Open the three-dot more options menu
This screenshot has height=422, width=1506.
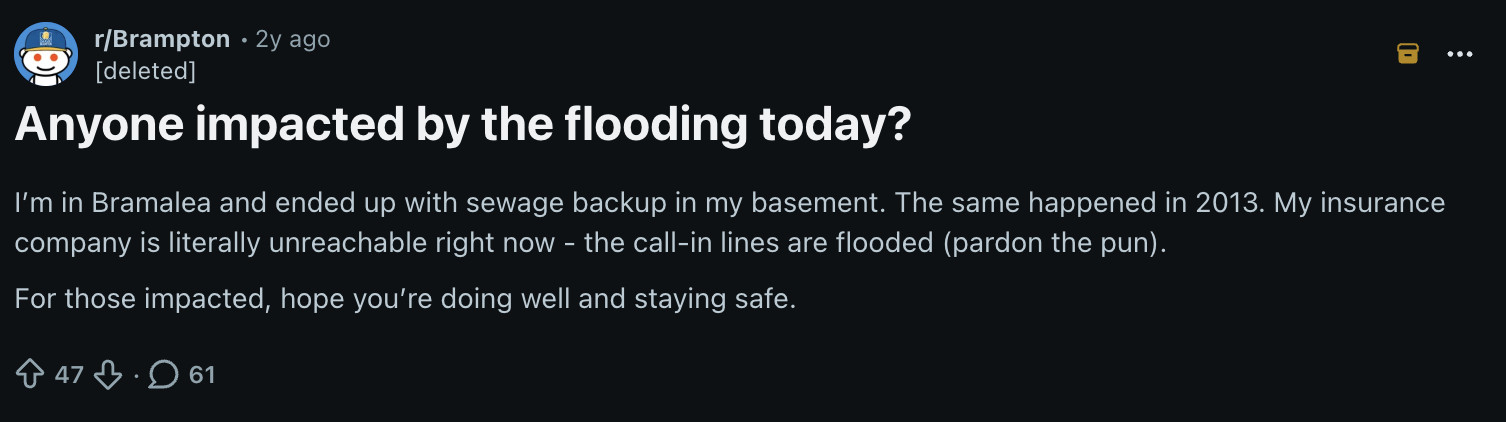click(x=1460, y=54)
